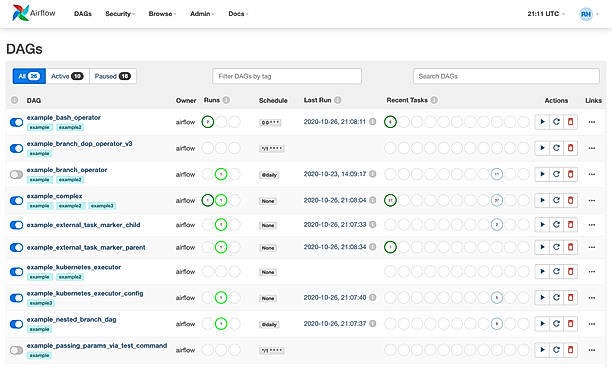Open the Browse dropdown menu
Screen dimensions: 612x368
coord(162,14)
